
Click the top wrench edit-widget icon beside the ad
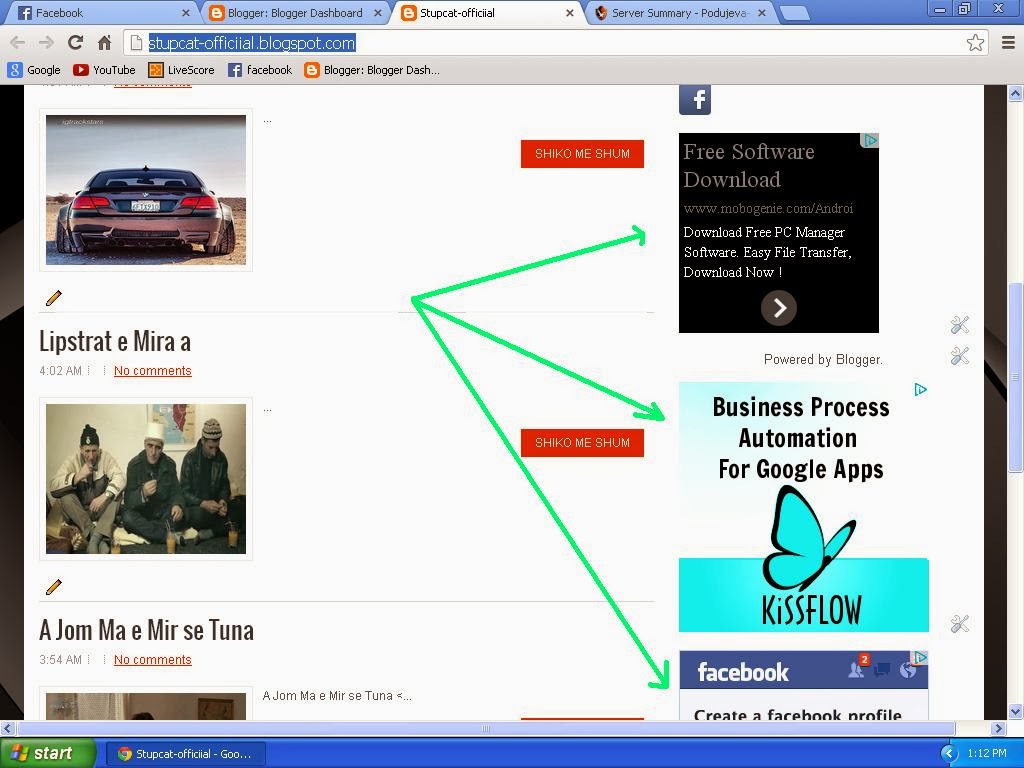[959, 325]
